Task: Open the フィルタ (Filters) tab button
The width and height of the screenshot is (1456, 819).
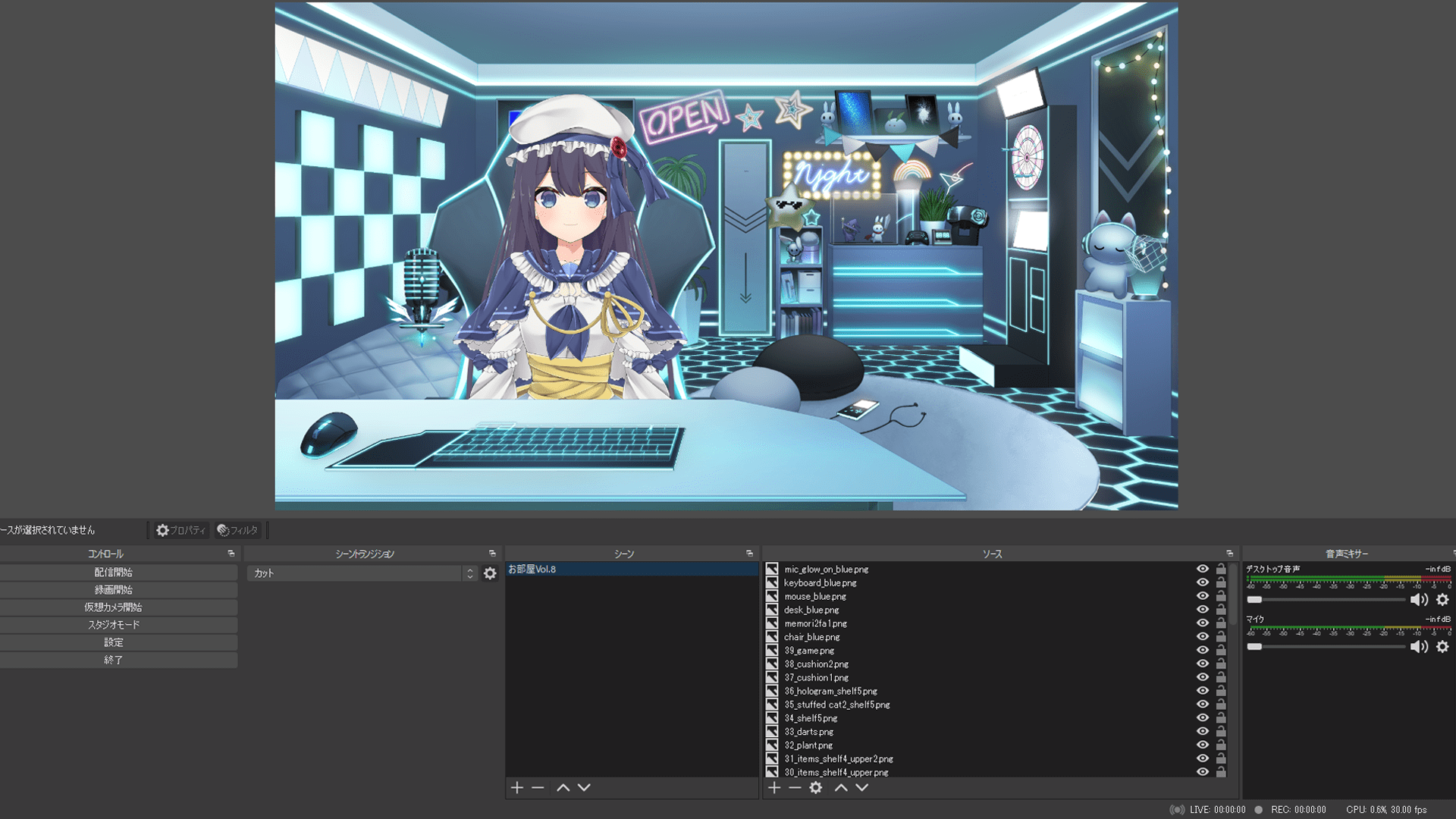Action: pyautogui.click(x=237, y=530)
